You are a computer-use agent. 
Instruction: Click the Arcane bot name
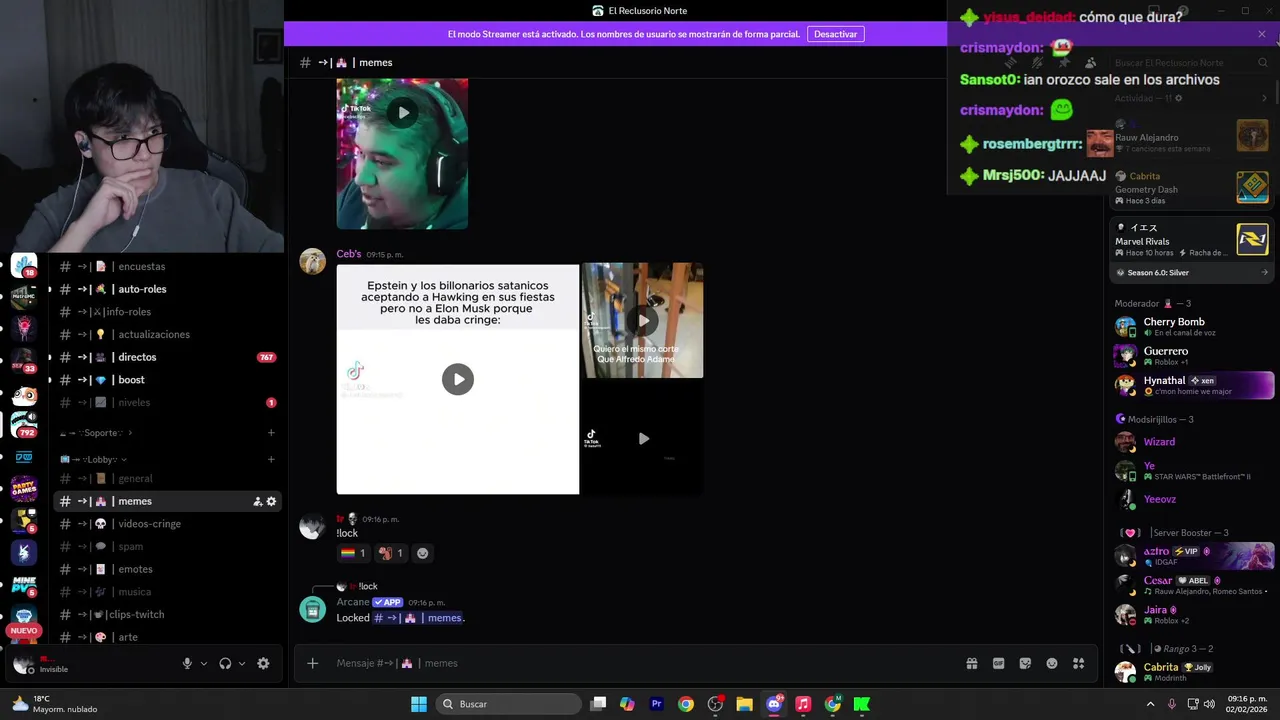353,602
